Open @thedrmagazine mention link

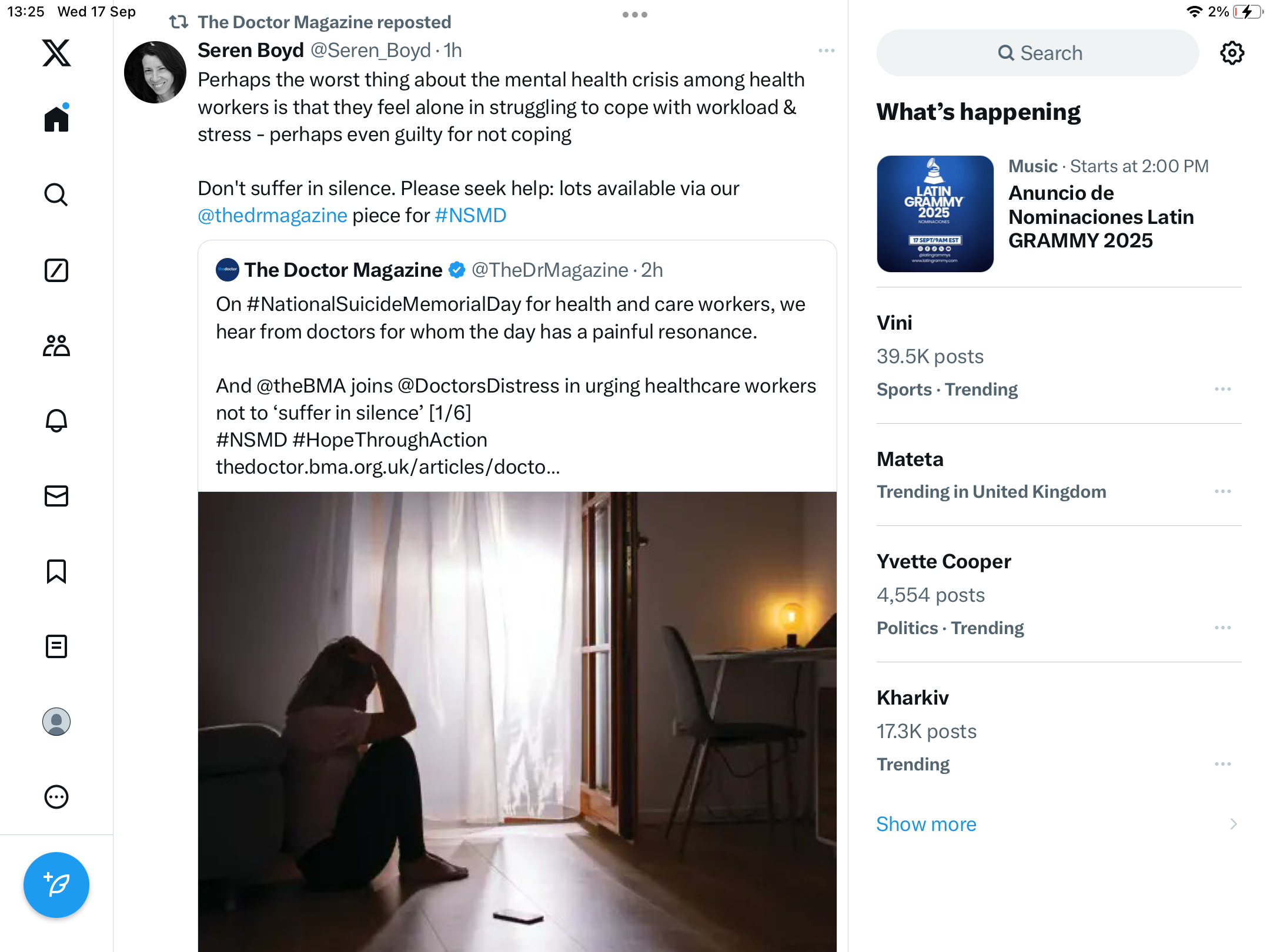click(x=272, y=216)
